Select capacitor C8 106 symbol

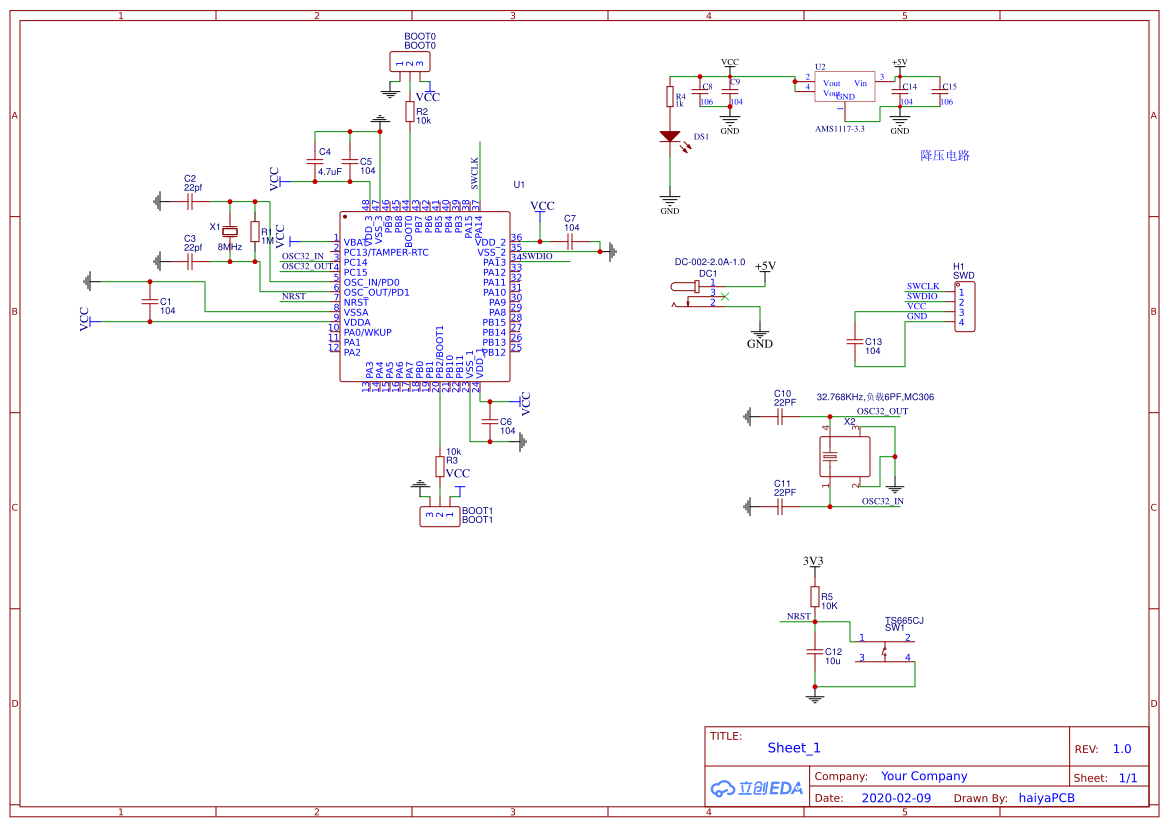tap(699, 92)
